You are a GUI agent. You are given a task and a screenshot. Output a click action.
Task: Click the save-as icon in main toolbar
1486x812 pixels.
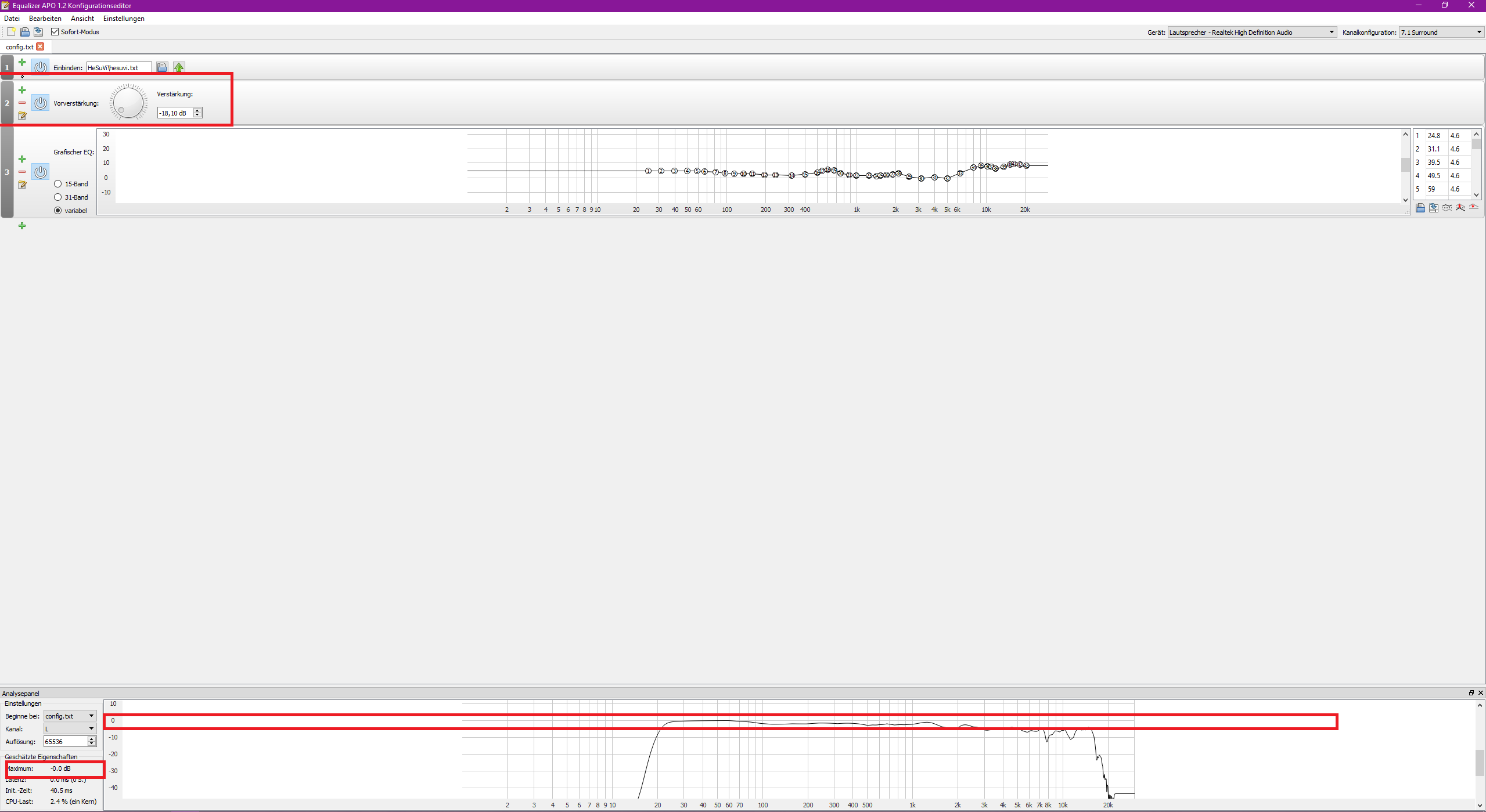click(38, 32)
